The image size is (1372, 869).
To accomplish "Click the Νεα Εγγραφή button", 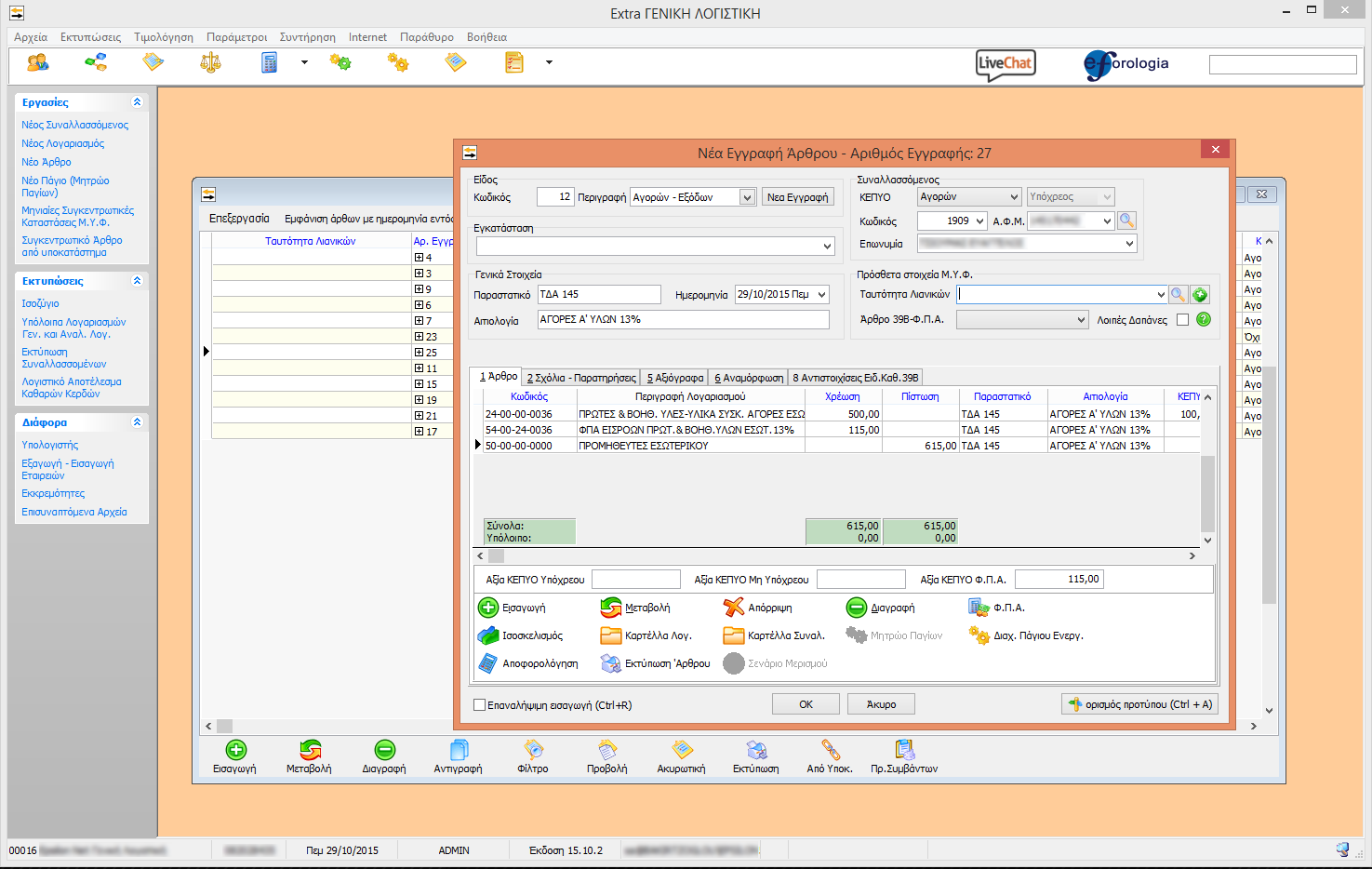I will [x=797, y=197].
